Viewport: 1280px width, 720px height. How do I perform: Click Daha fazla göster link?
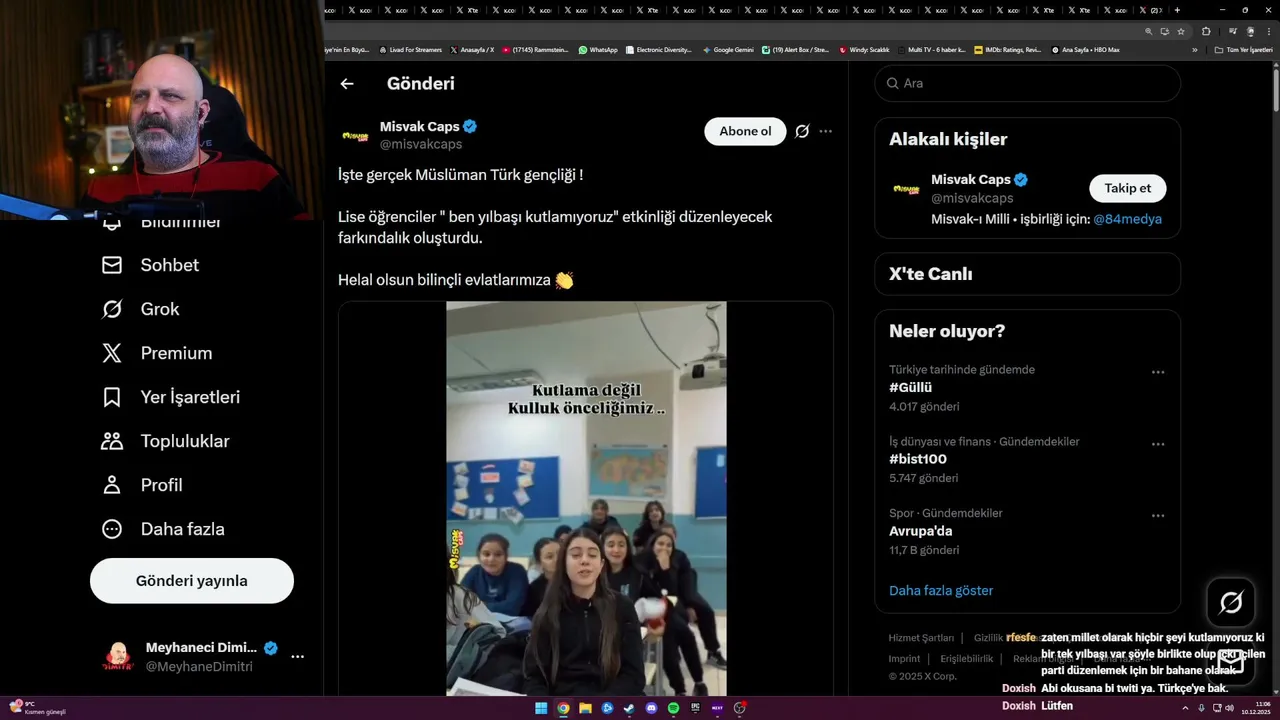coord(941,590)
